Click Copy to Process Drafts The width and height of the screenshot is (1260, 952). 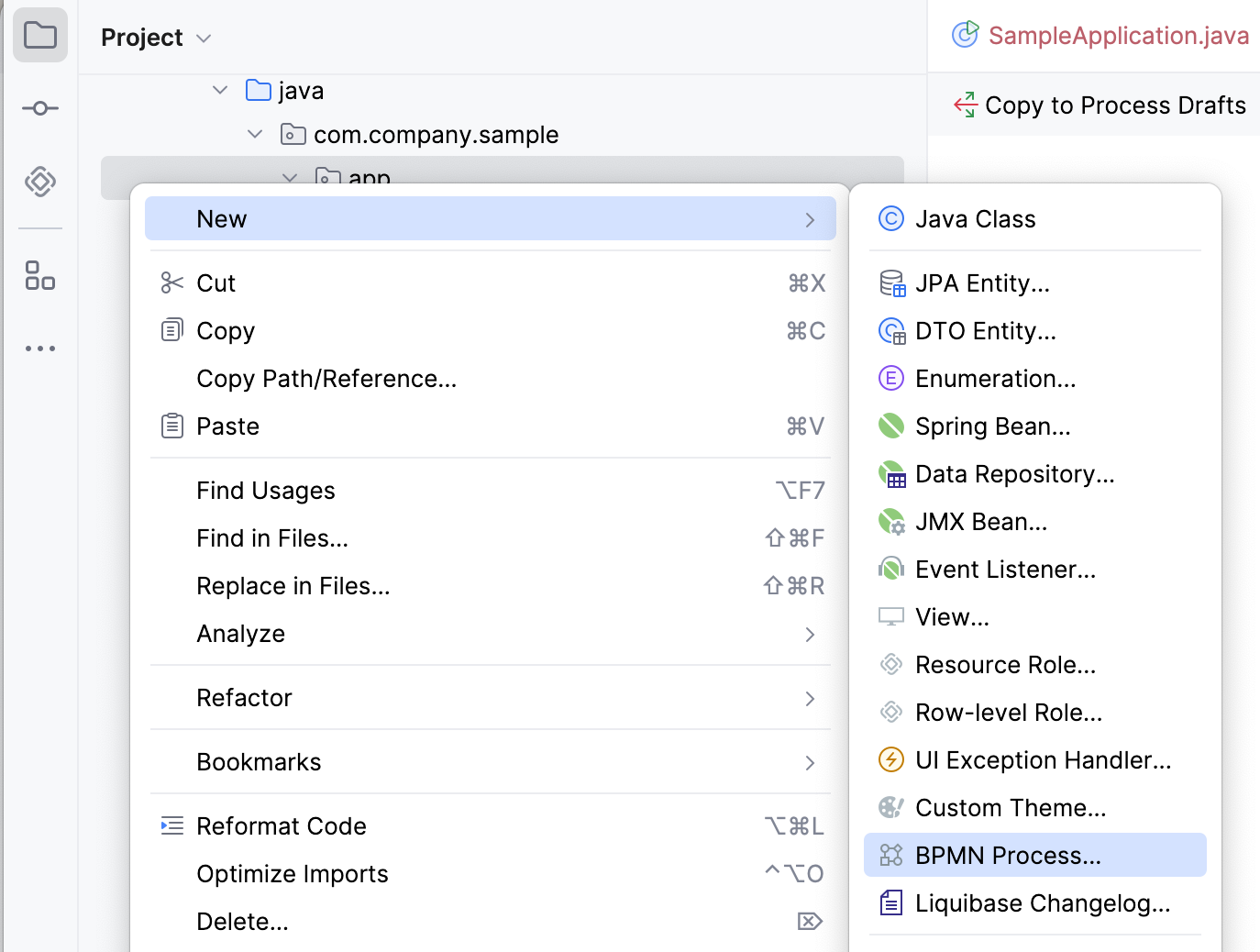click(x=1114, y=105)
